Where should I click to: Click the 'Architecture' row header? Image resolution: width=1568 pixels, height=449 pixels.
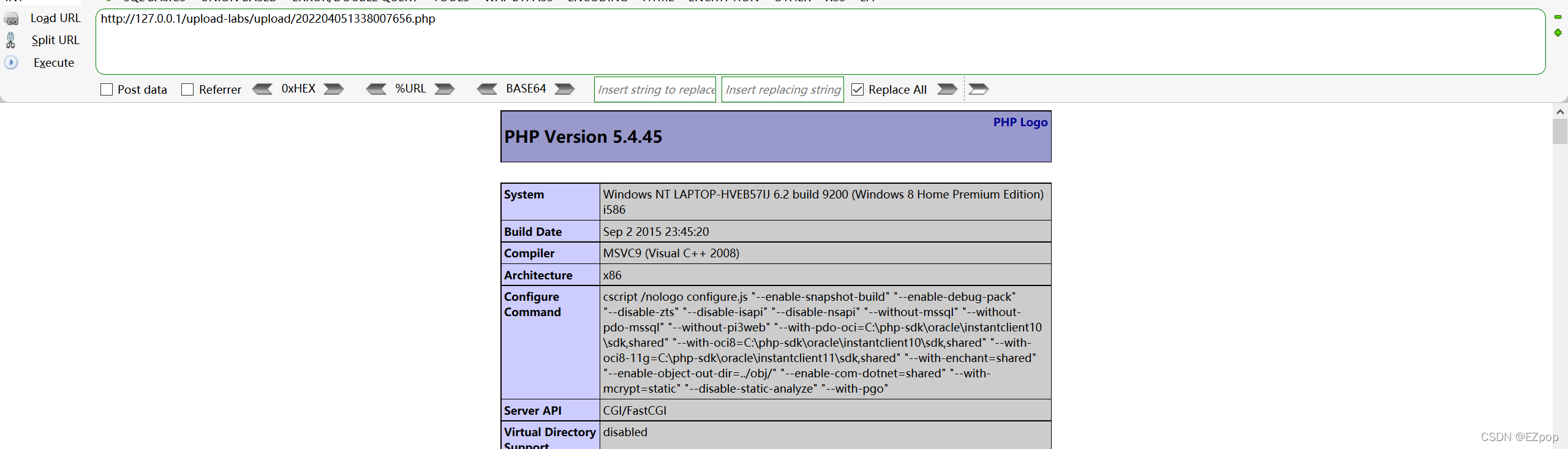pos(551,275)
